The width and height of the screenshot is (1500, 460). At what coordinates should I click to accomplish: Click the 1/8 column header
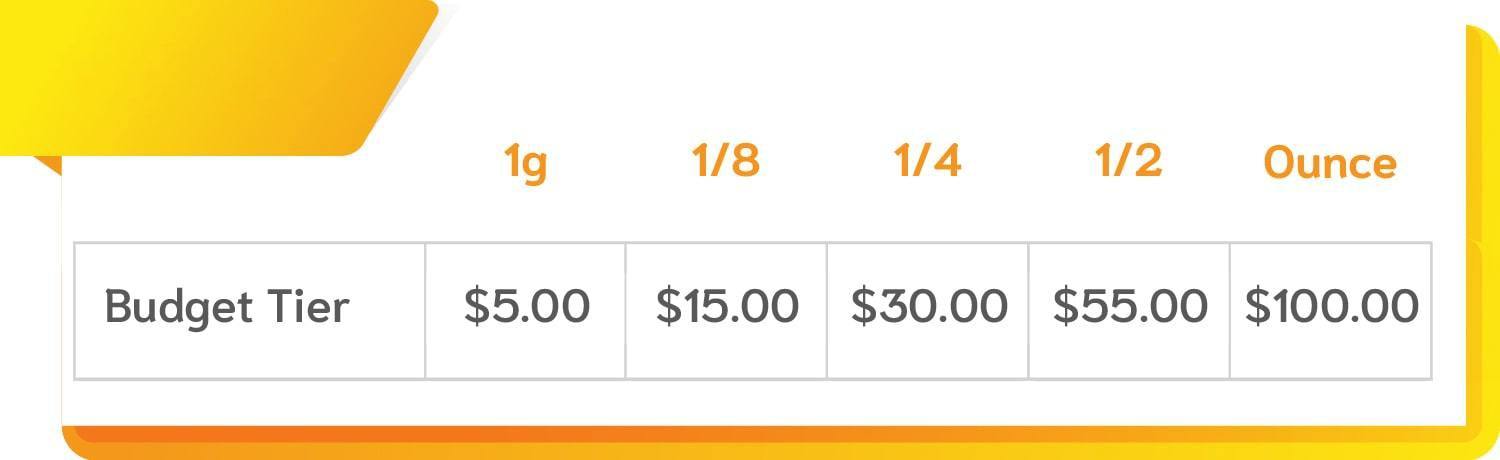coord(726,160)
